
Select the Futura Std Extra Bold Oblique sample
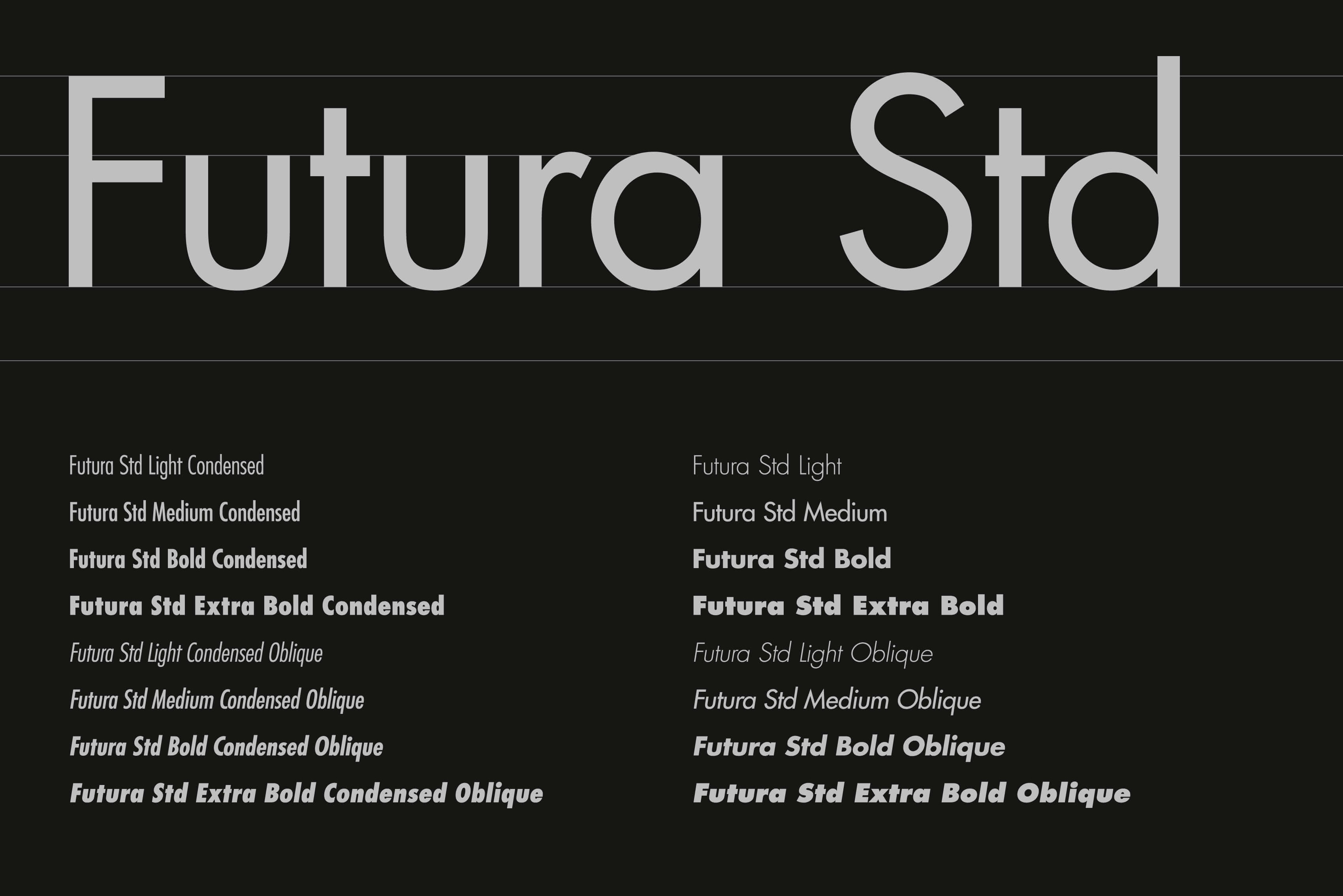[x=912, y=794]
